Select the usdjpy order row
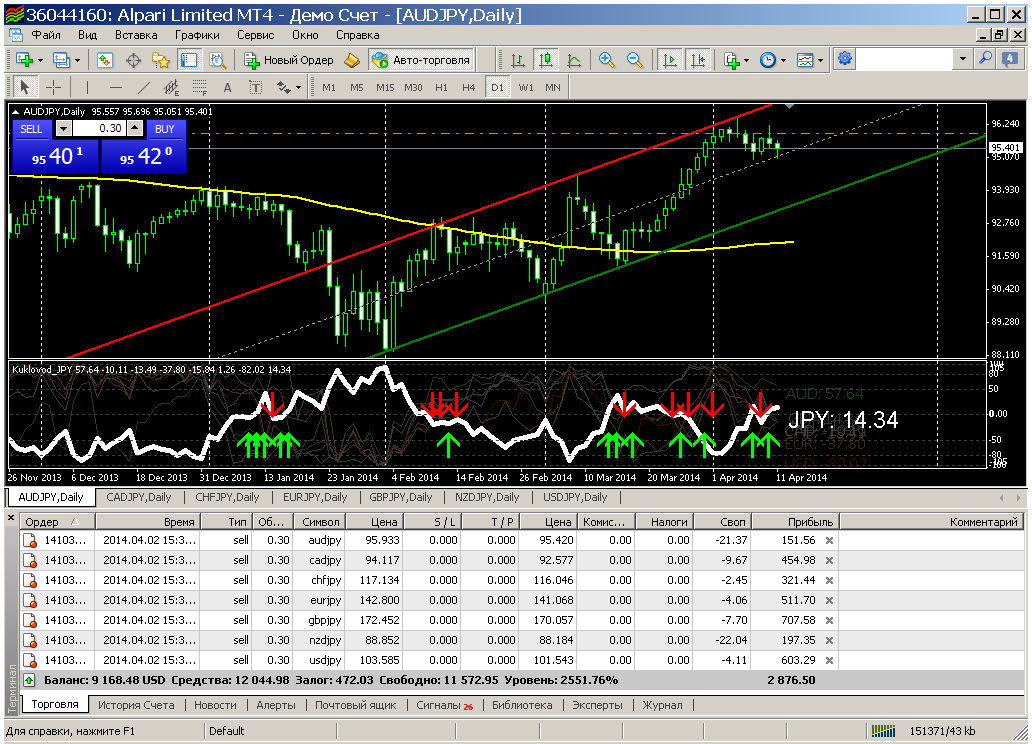This screenshot has height=744, width=1032. click(x=521, y=660)
